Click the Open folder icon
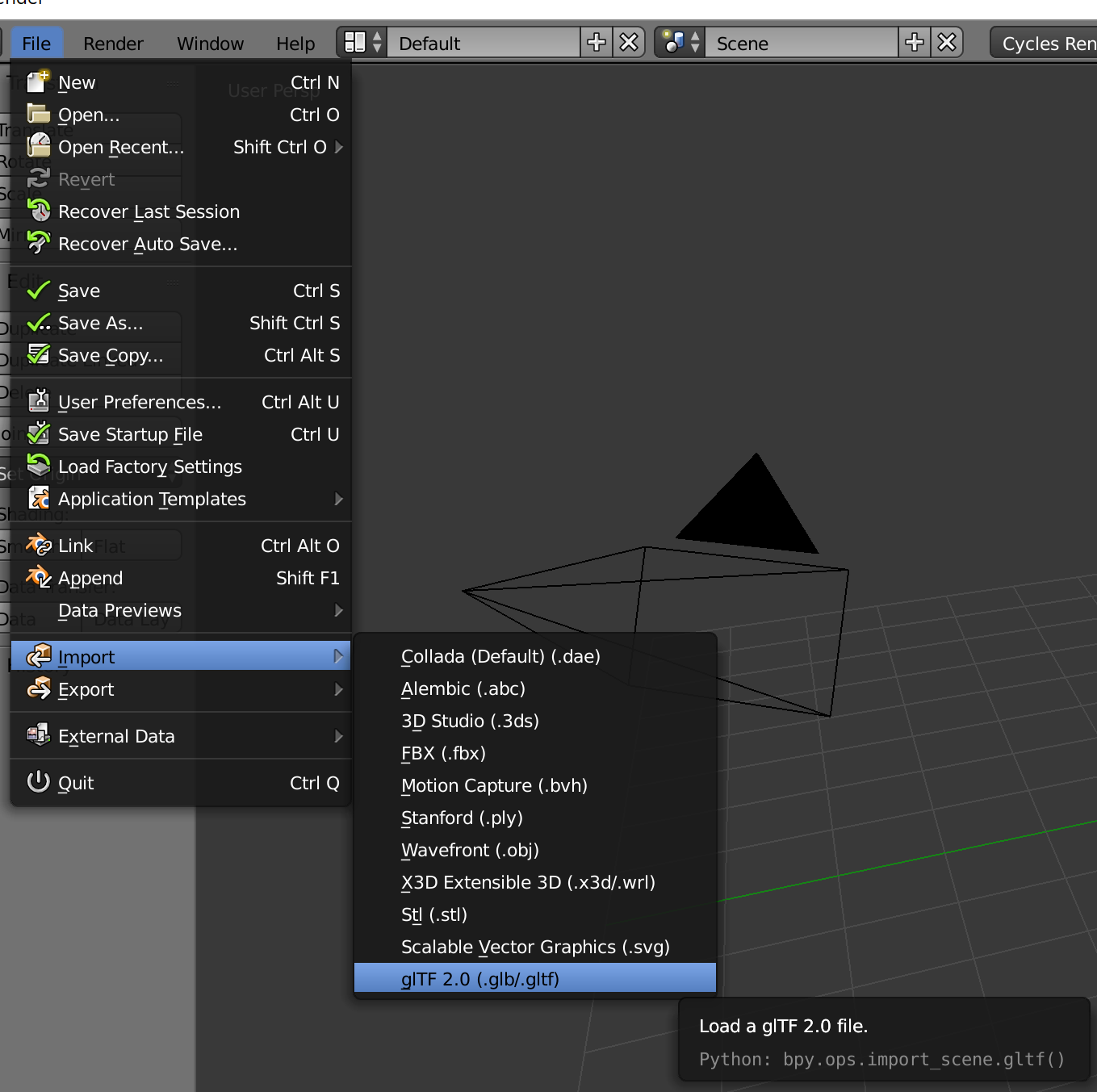Image resolution: width=1097 pixels, height=1092 pixels. point(39,113)
